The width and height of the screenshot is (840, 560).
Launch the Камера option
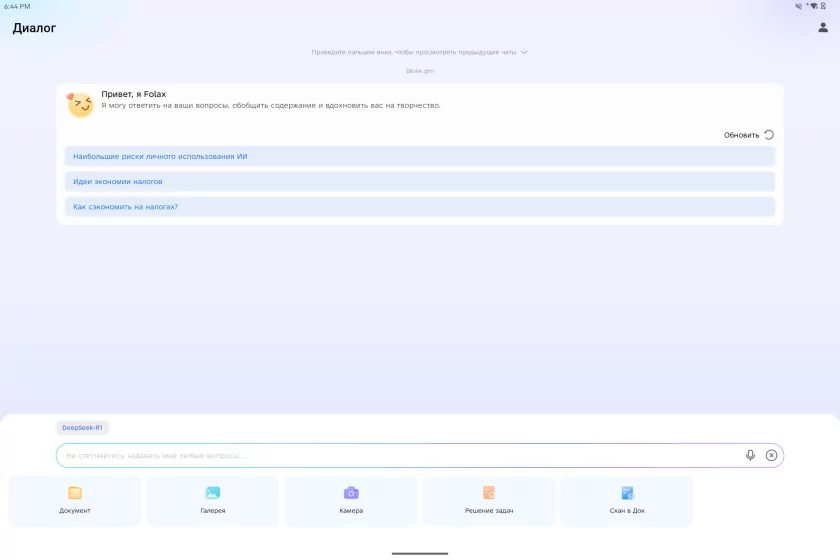click(x=351, y=501)
